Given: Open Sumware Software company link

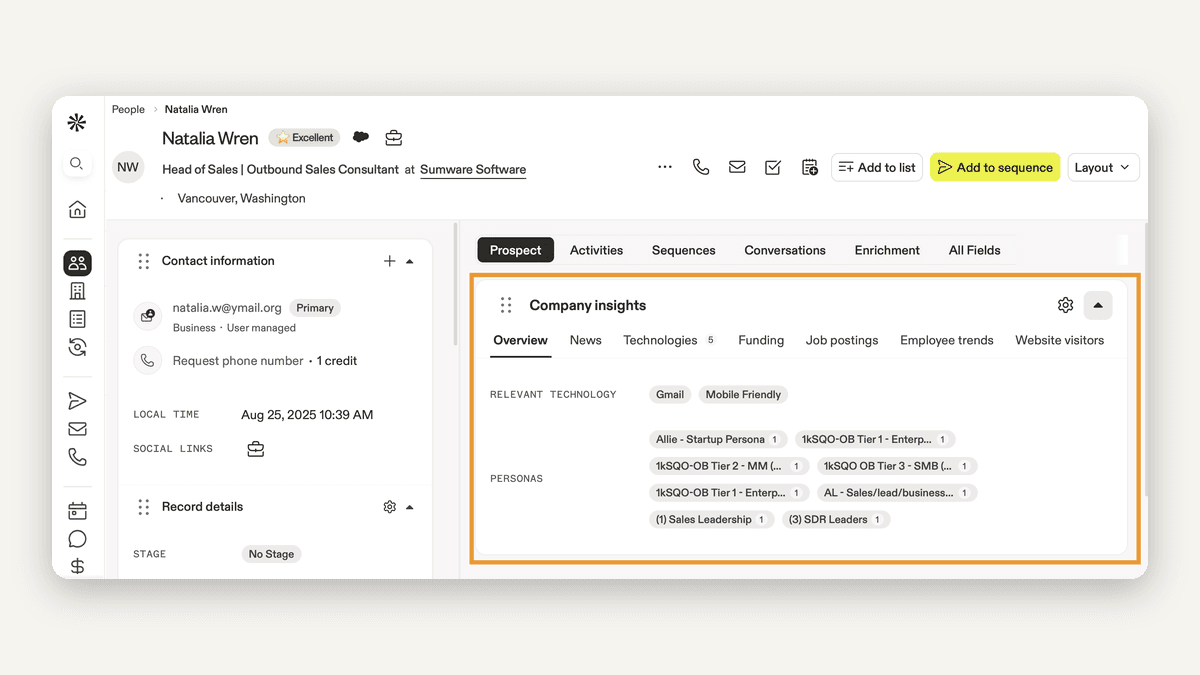Looking at the screenshot, I should pyautogui.click(x=473, y=169).
